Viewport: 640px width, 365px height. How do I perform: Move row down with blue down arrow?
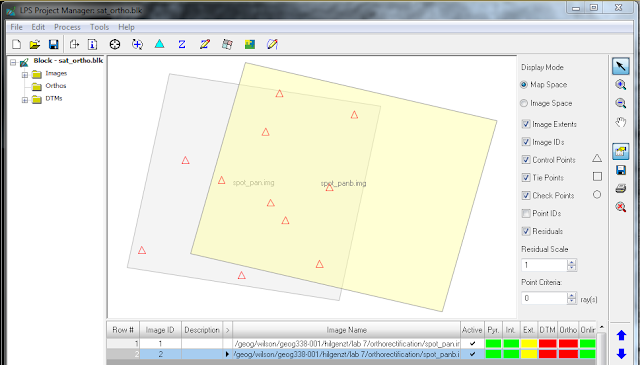point(621,354)
